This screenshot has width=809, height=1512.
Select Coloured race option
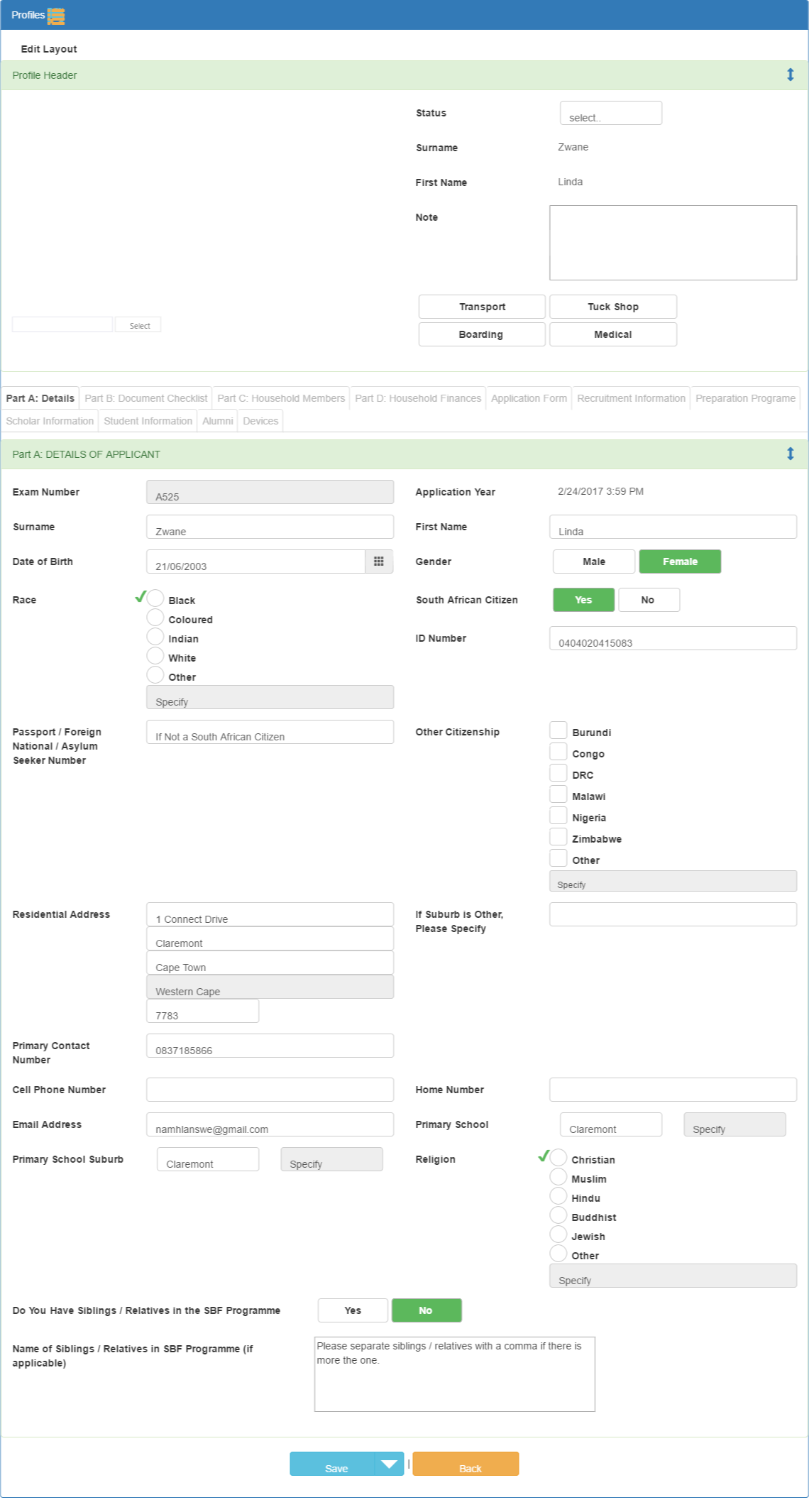tap(155, 618)
